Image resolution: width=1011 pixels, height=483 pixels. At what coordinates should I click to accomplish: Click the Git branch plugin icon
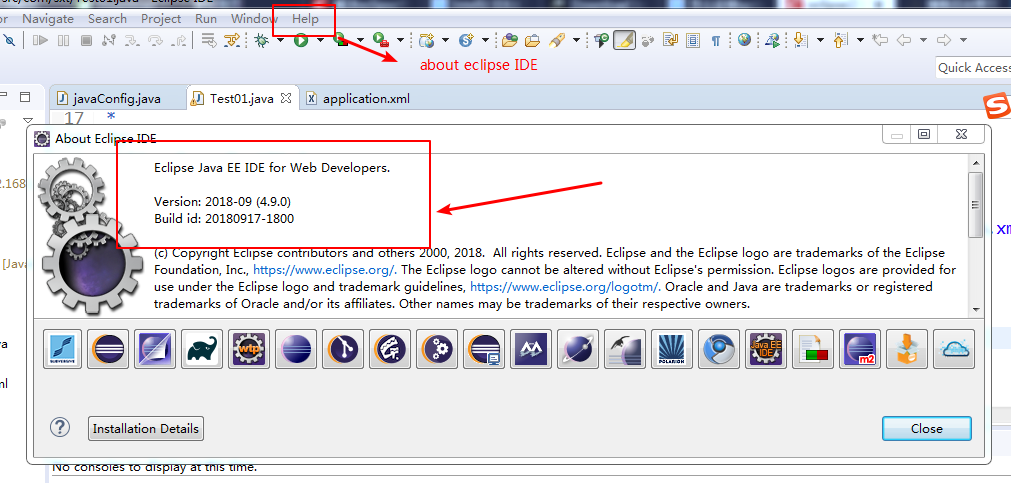pyautogui.click(x=343, y=349)
